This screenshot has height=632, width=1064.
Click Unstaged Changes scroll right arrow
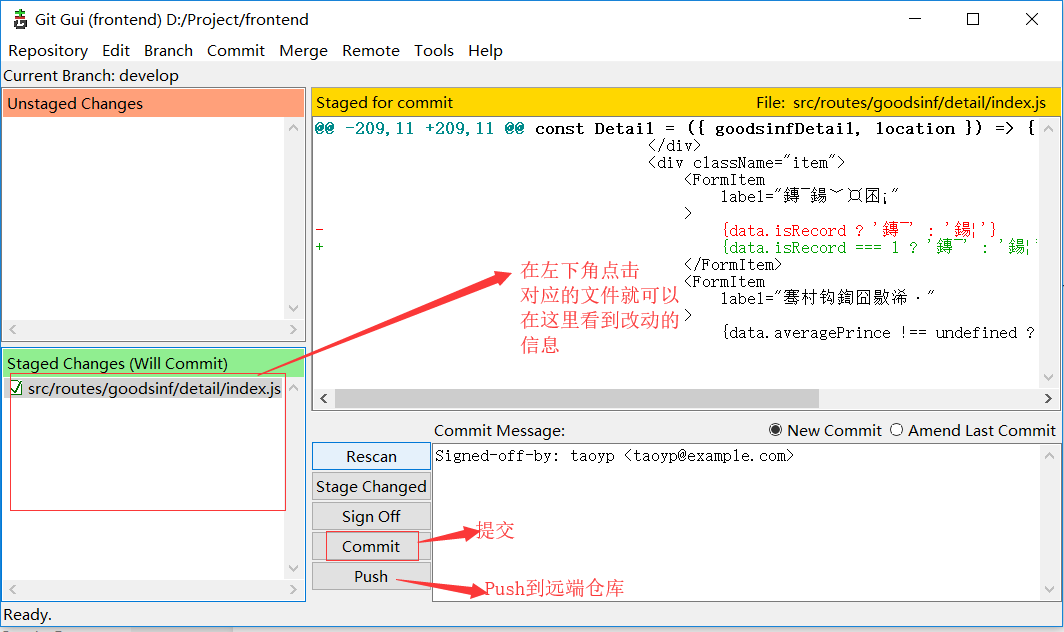293,329
